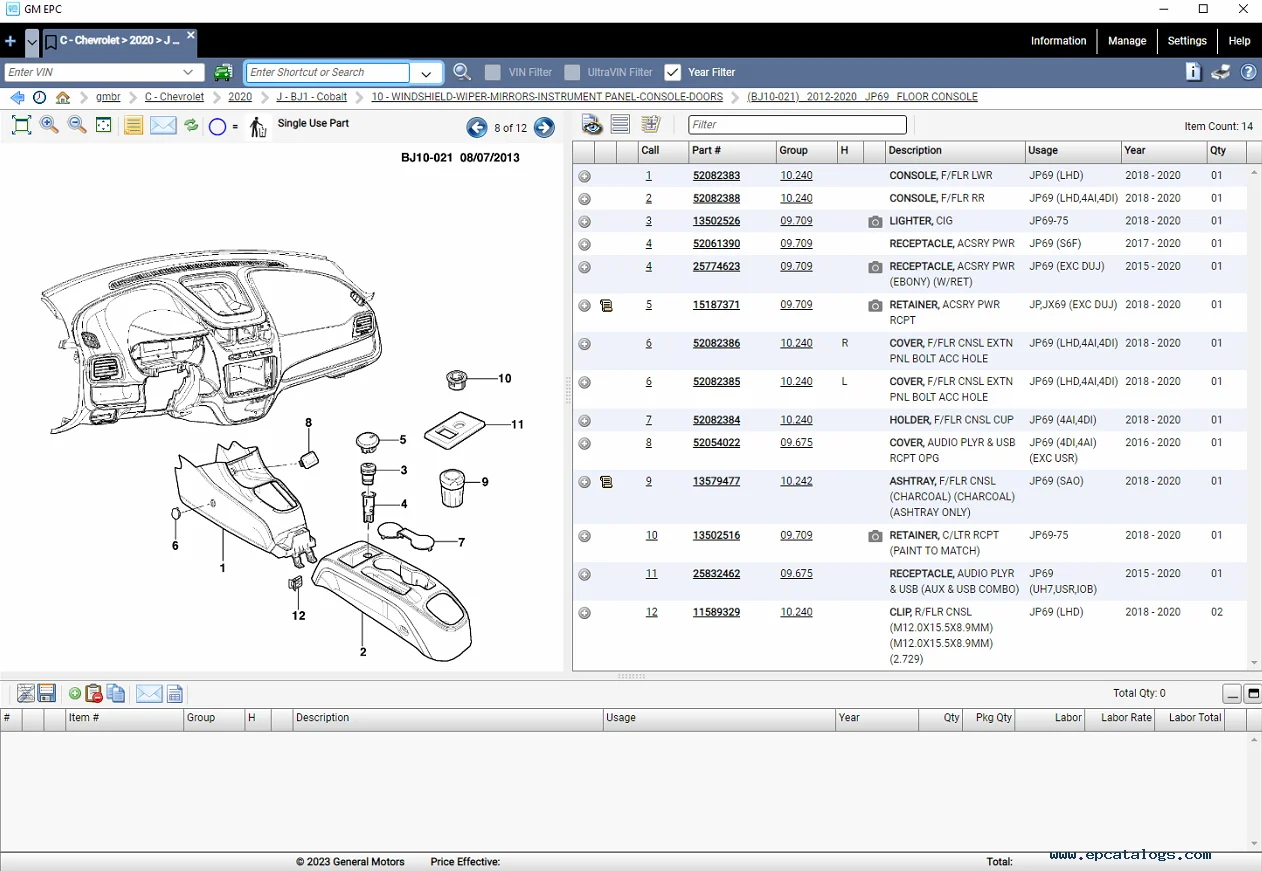
Task: Click the list view icon above parts list
Action: pyautogui.click(x=620, y=124)
